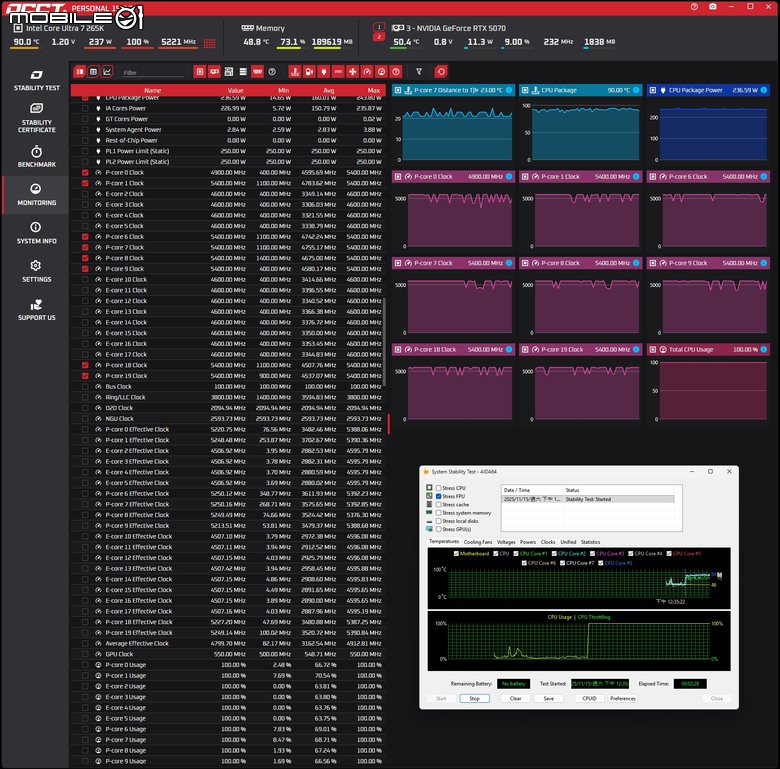Open the Statistics tab in AIDA64

coord(591,542)
